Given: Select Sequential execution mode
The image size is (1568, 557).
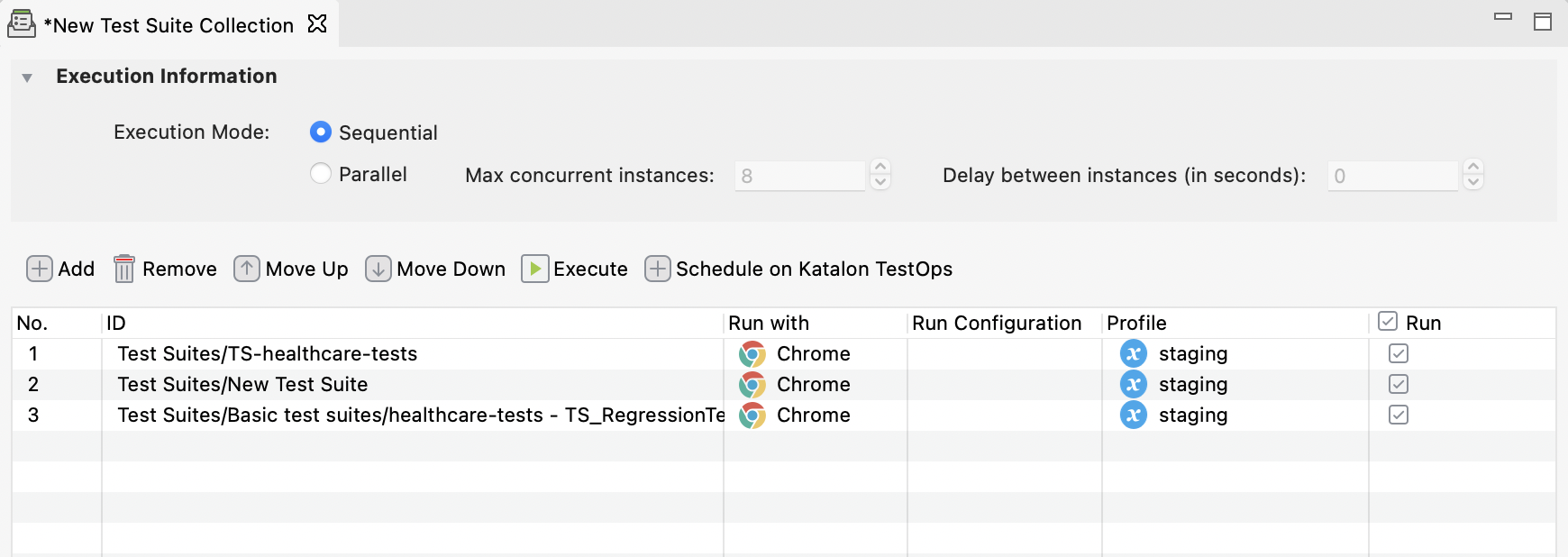Looking at the screenshot, I should point(321,132).
